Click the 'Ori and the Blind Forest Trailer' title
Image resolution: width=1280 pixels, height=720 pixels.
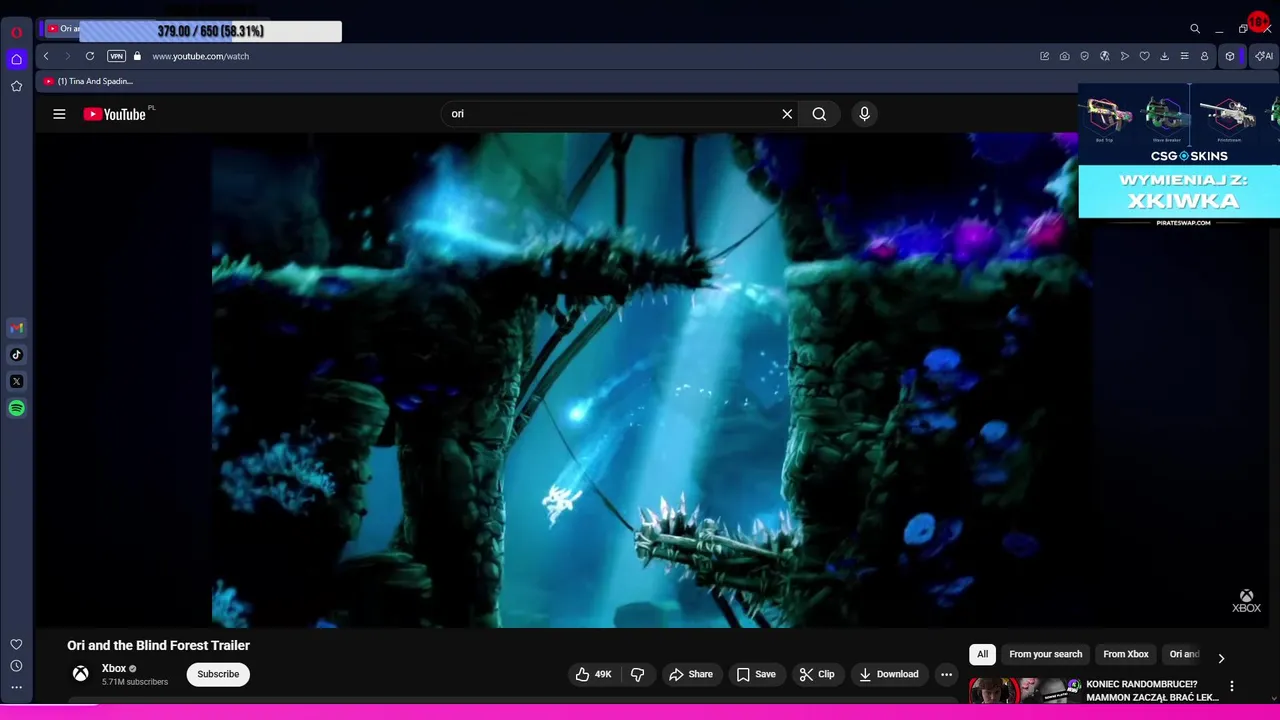coord(158,646)
